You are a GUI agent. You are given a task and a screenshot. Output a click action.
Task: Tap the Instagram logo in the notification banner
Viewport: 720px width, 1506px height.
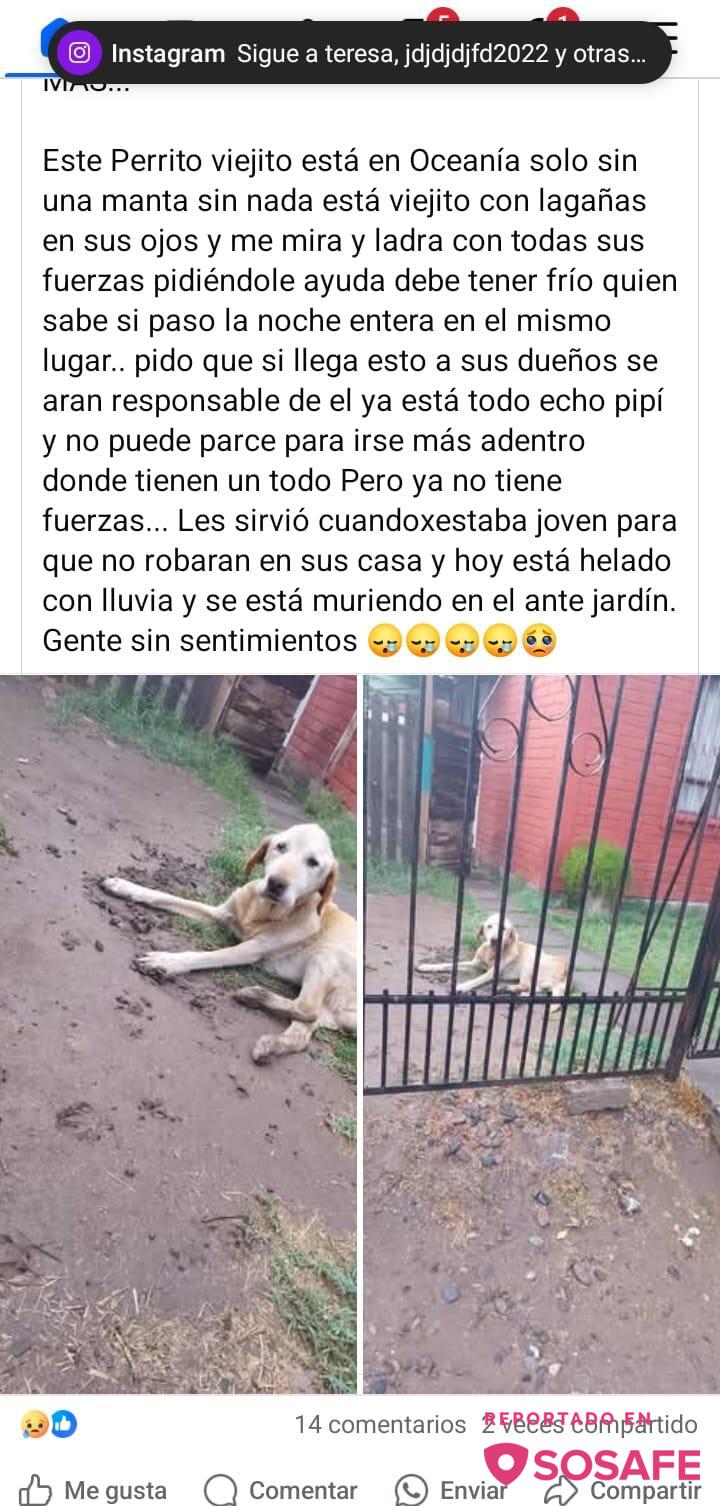[x=79, y=53]
